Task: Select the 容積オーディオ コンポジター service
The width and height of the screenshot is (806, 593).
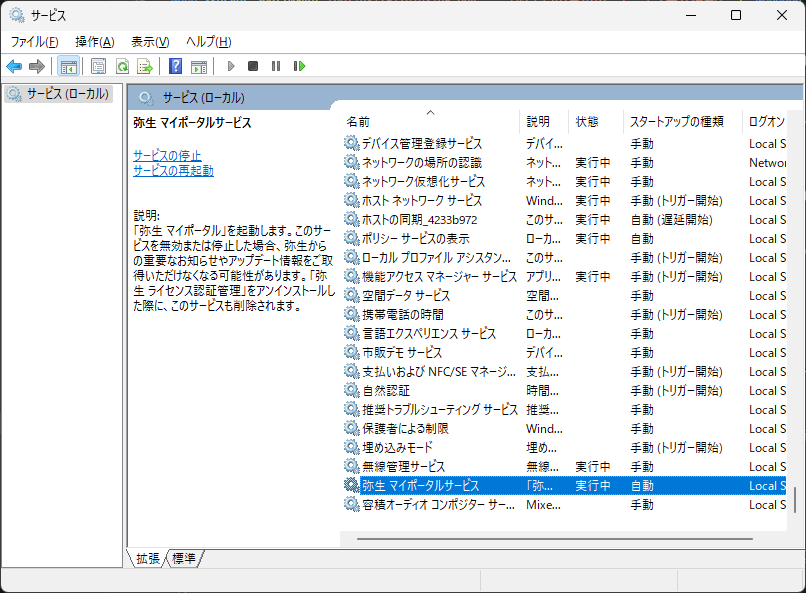Action: pyautogui.click(x=564, y=505)
